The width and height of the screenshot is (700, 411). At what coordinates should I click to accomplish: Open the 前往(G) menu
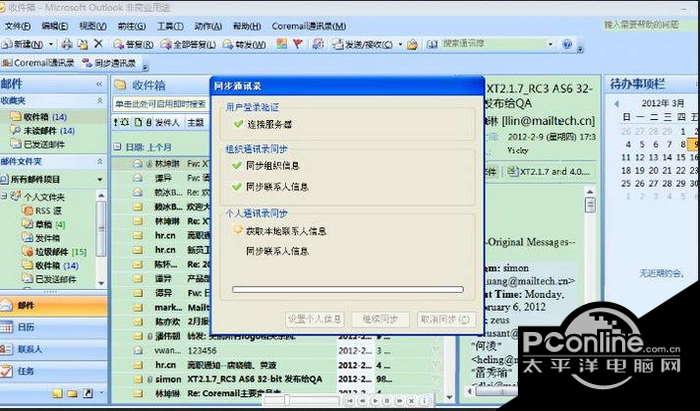(x=132, y=26)
